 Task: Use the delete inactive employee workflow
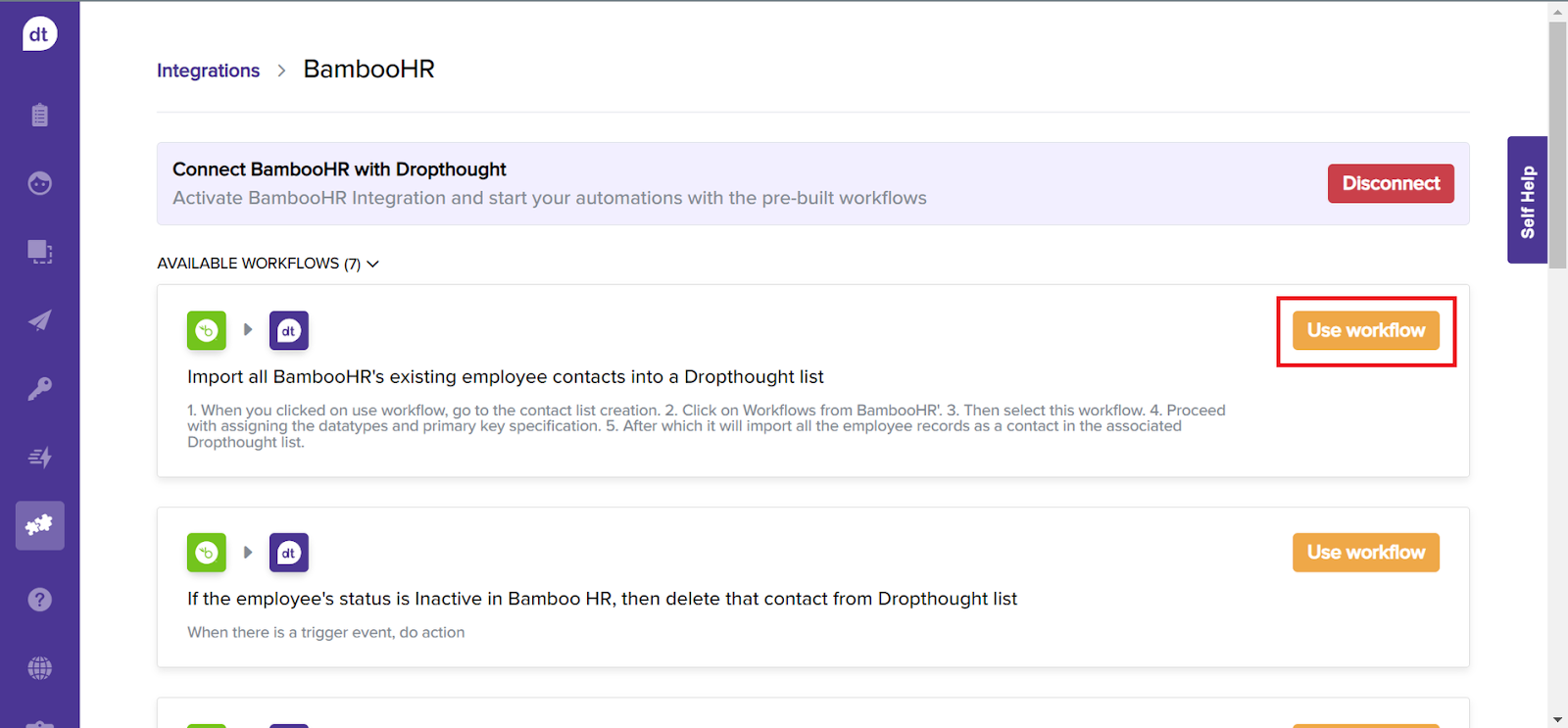click(x=1365, y=553)
